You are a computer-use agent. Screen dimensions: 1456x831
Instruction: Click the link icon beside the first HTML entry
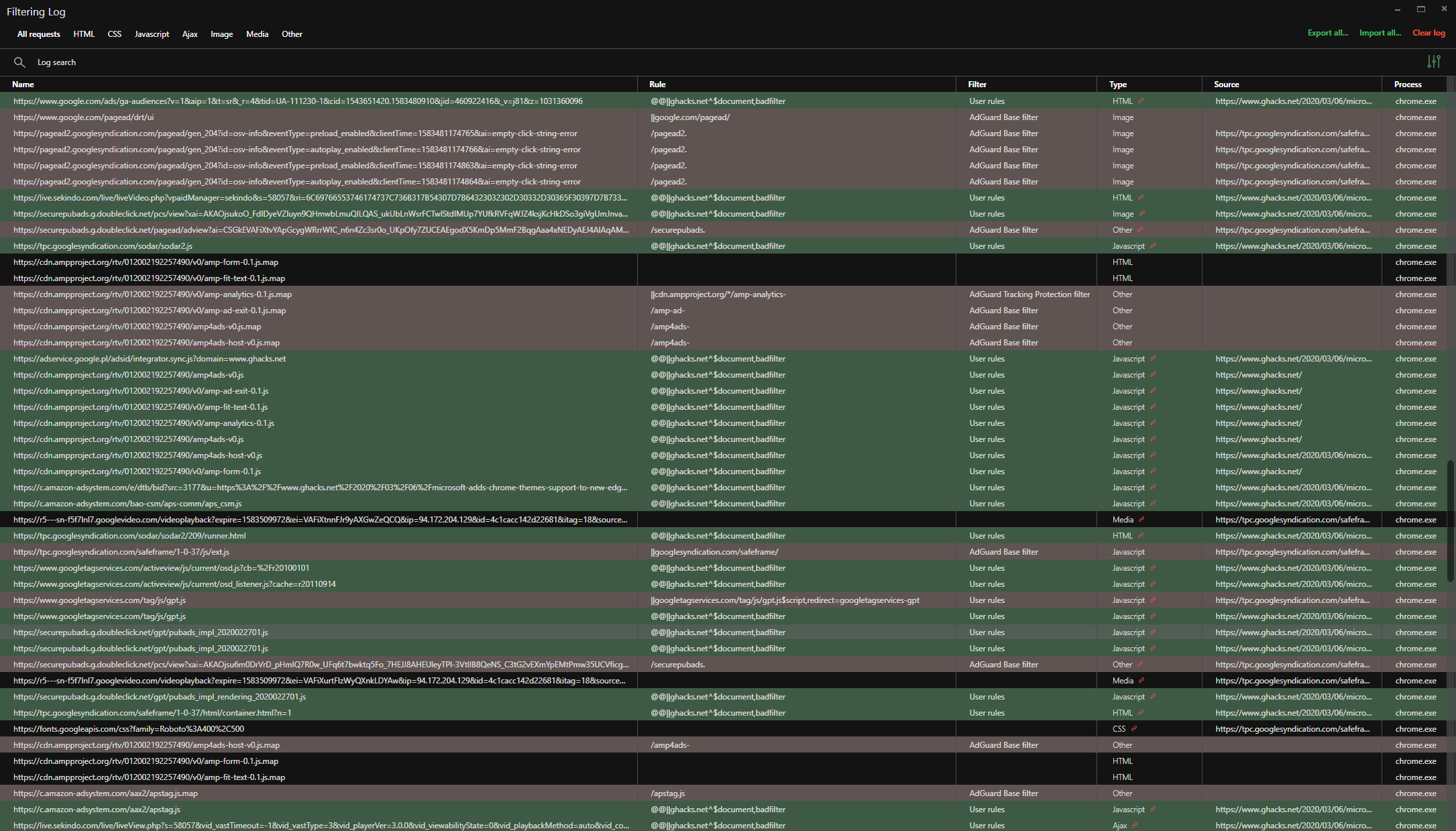(x=1141, y=101)
